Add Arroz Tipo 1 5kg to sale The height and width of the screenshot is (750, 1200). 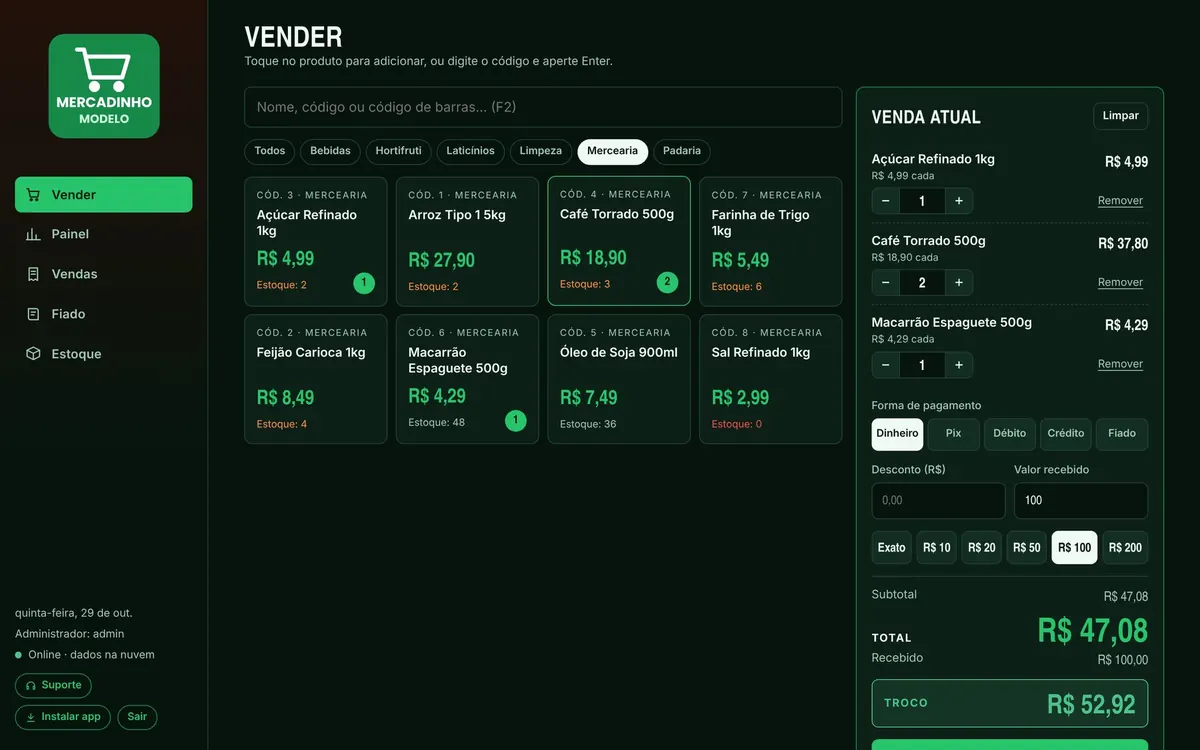point(467,242)
